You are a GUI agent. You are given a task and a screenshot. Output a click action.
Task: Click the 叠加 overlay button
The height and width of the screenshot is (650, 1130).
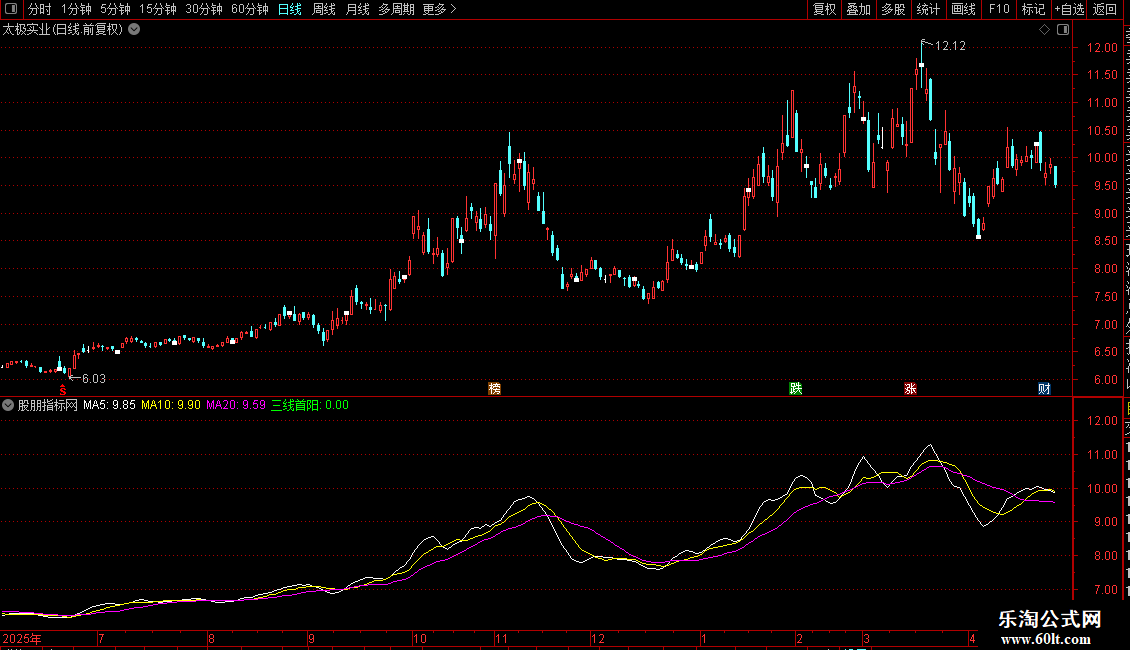[x=858, y=9]
